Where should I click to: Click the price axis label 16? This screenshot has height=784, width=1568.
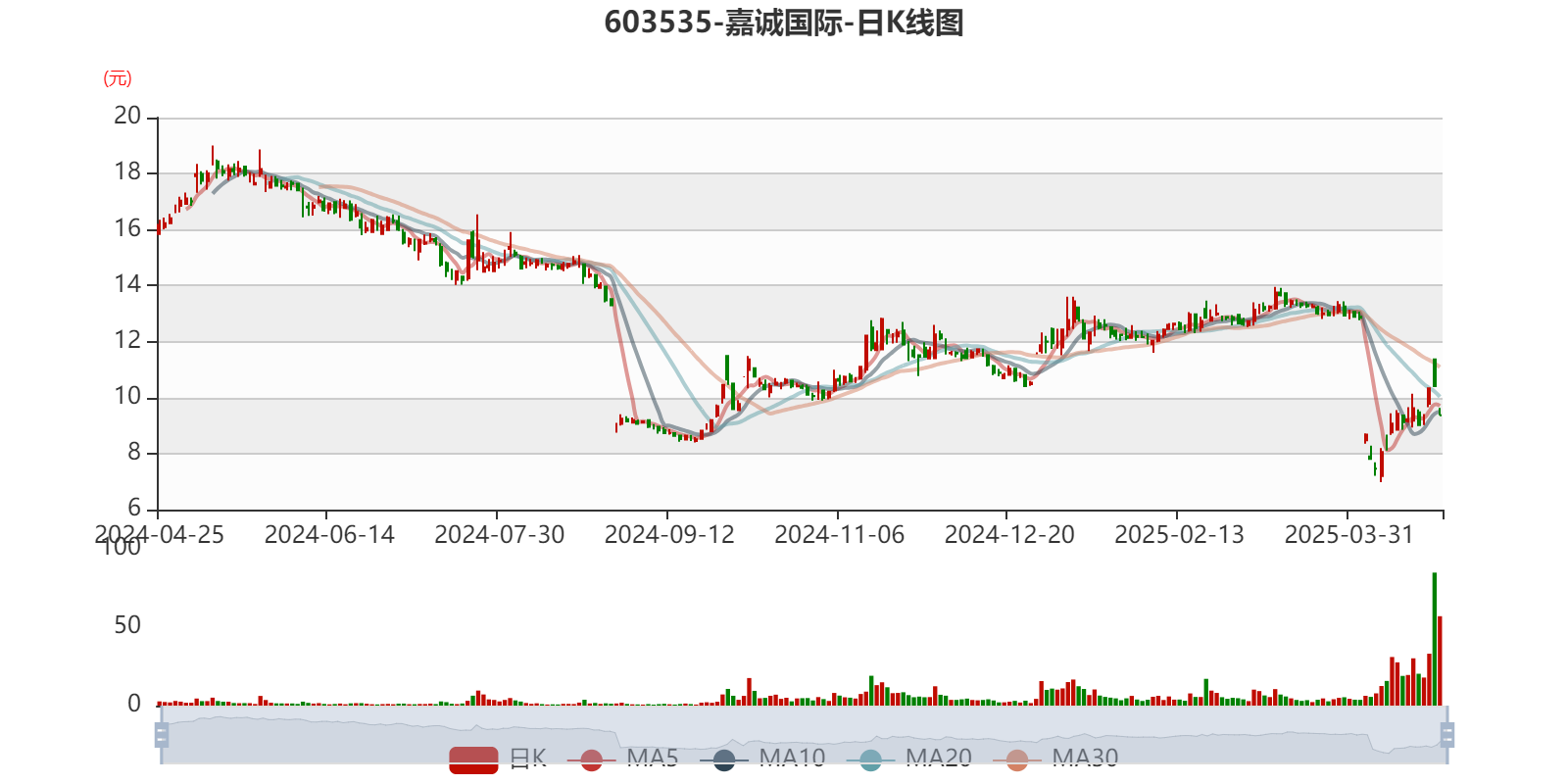(x=127, y=228)
